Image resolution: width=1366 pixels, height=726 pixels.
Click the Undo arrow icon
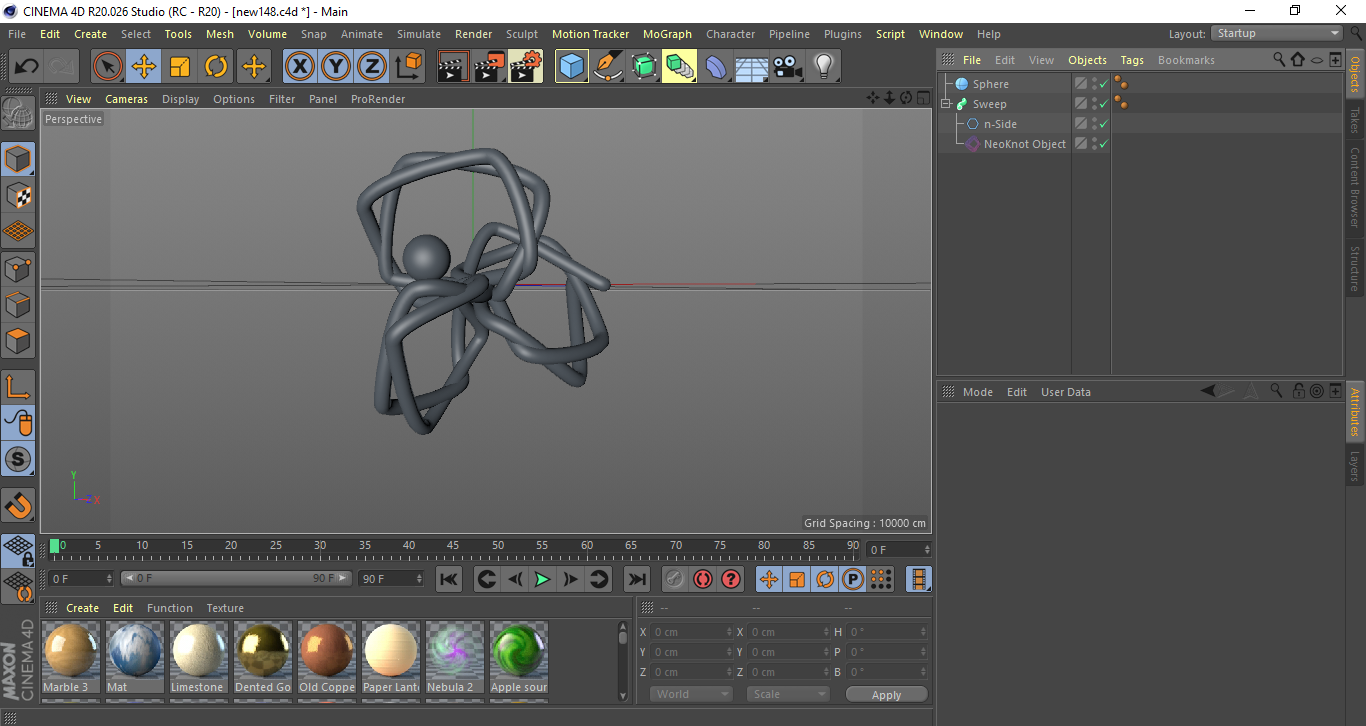pyautogui.click(x=27, y=67)
